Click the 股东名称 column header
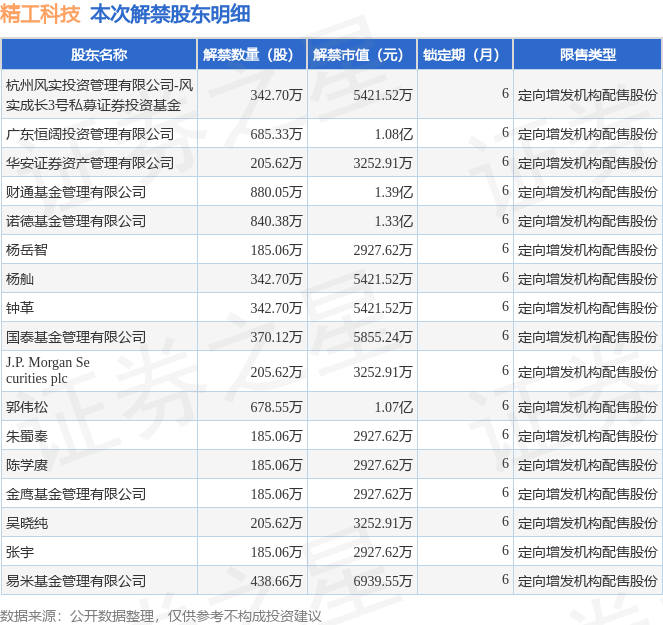The image size is (663, 625). 99,55
